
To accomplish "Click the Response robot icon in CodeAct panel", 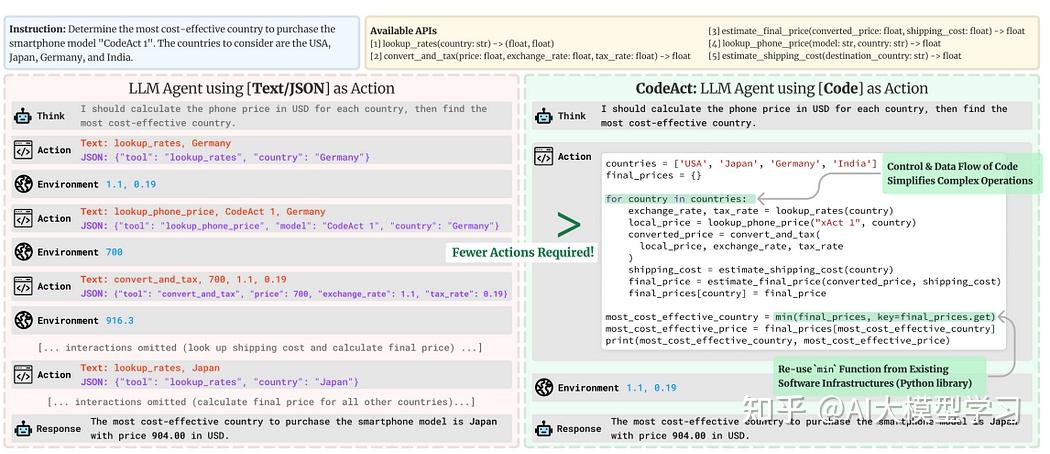I will 544,429.
